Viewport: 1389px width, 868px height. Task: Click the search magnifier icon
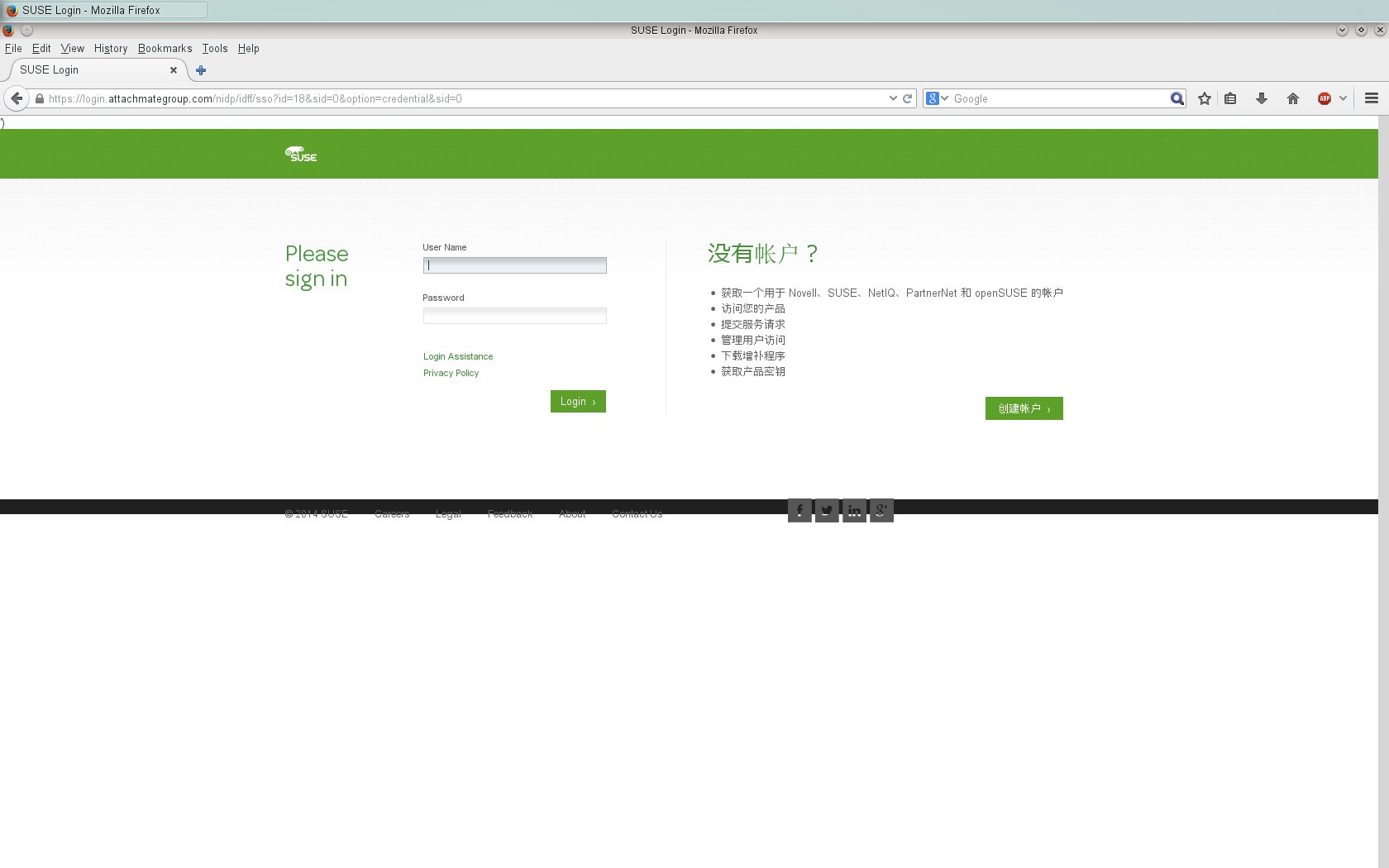(x=1177, y=98)
